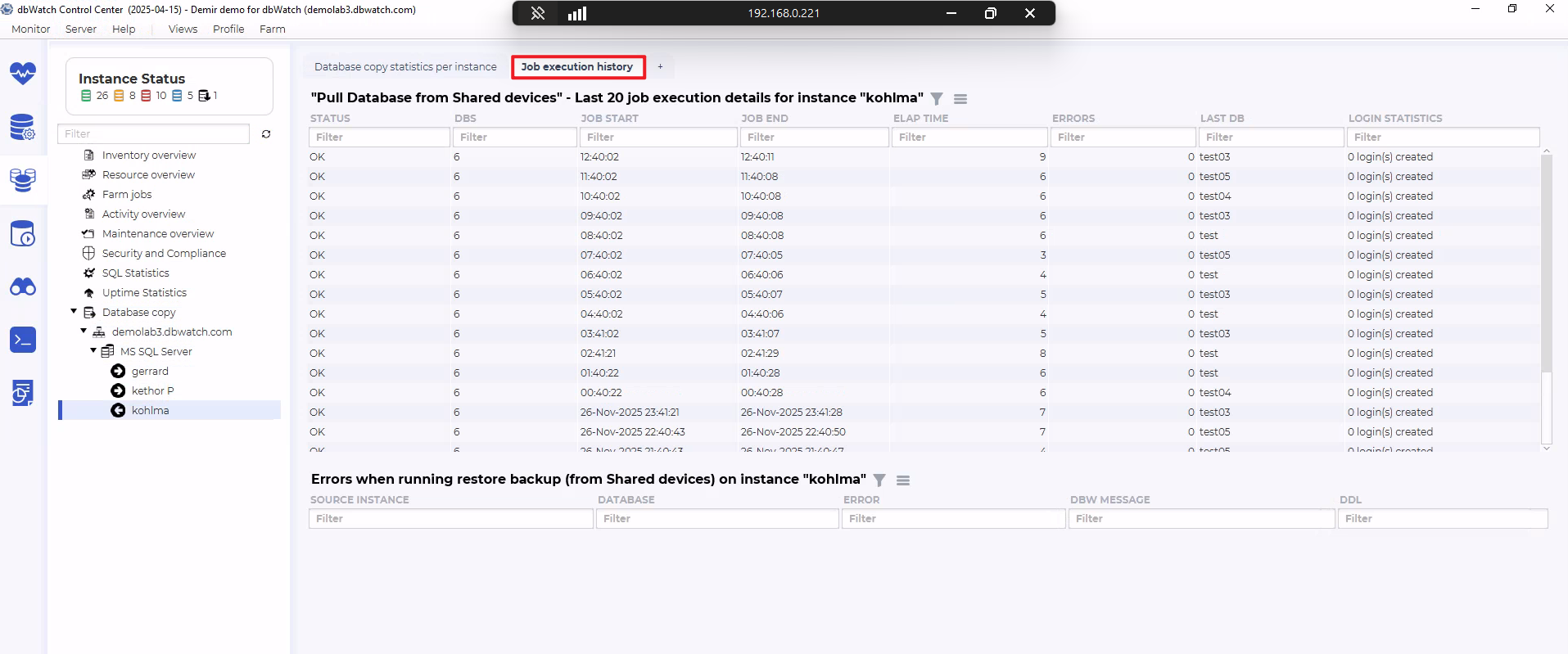Click the filter funnel icon for job execution table
This screenshot has width=1568, height=654.
937,99
